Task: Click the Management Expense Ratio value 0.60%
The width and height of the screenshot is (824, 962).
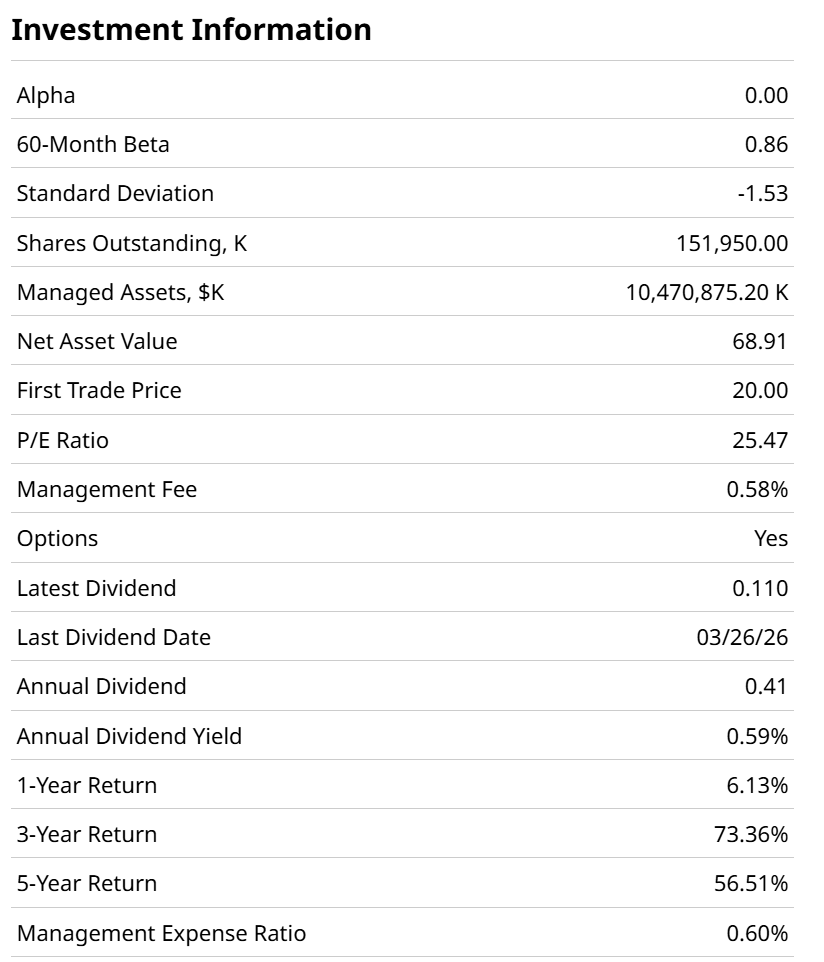Action: point(757,933)
